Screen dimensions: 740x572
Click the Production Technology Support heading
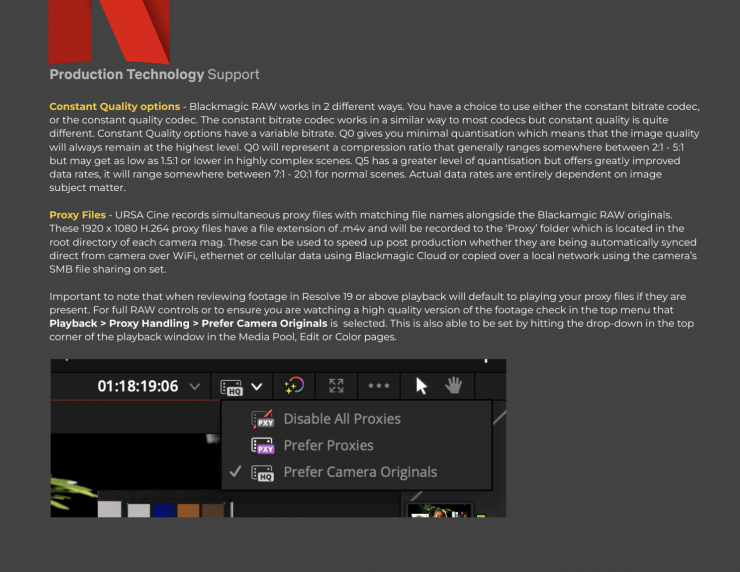coord(154,75)
